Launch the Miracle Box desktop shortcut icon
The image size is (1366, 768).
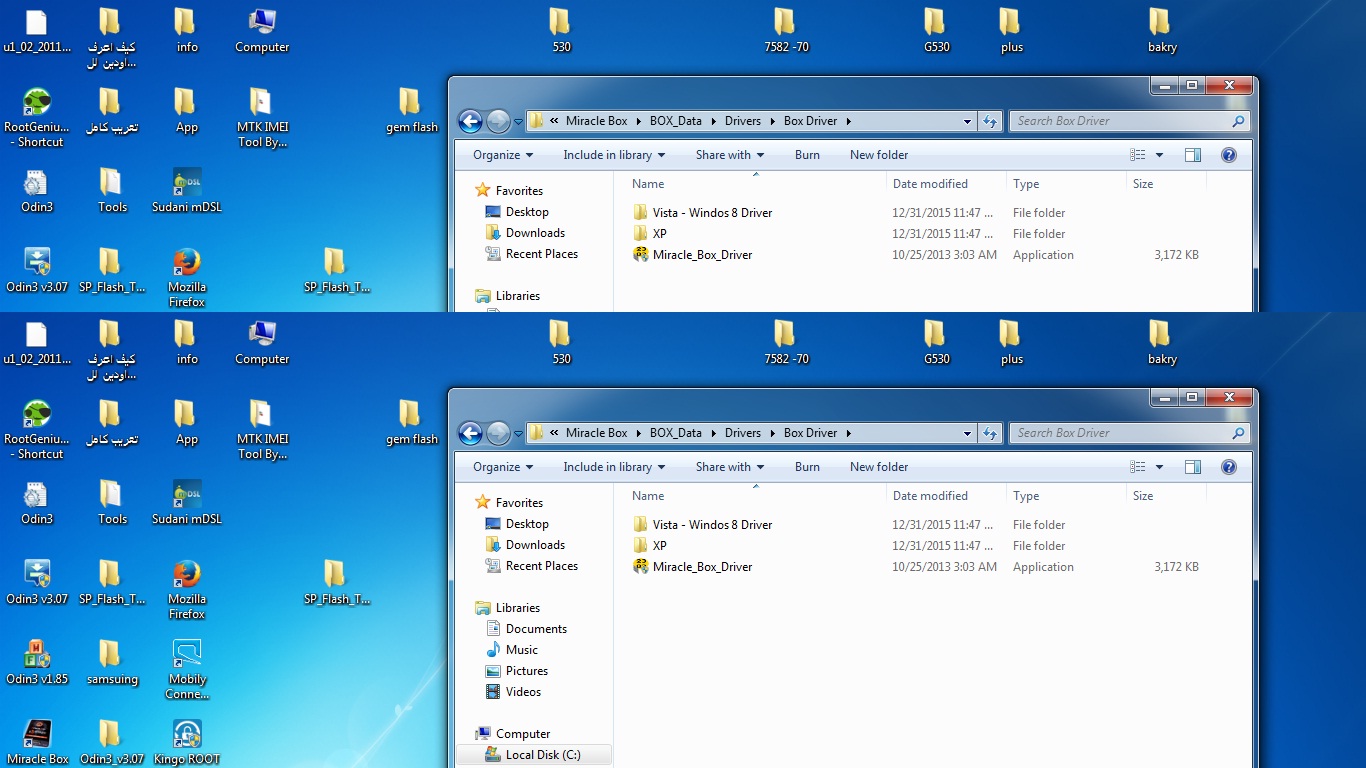point(37,742)
